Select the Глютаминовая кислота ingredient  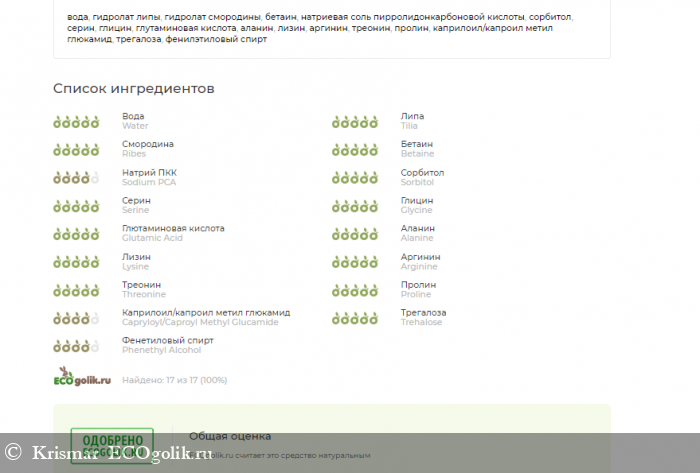point(173,228)
